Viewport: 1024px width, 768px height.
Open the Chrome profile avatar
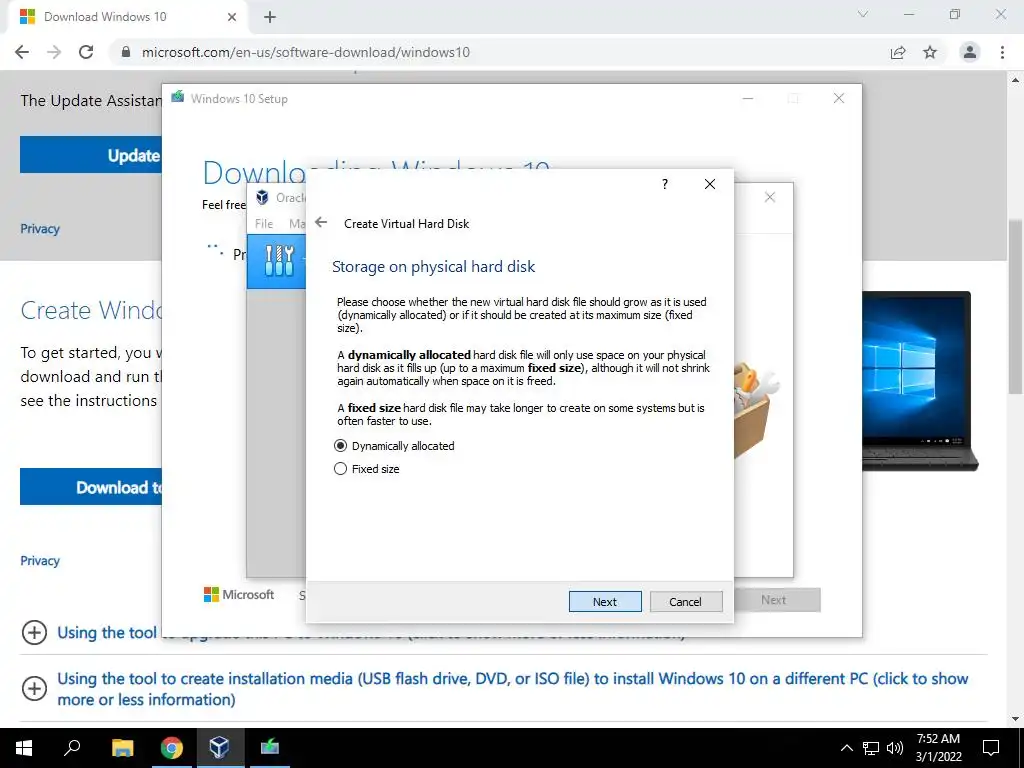click(x=970, y=52)
